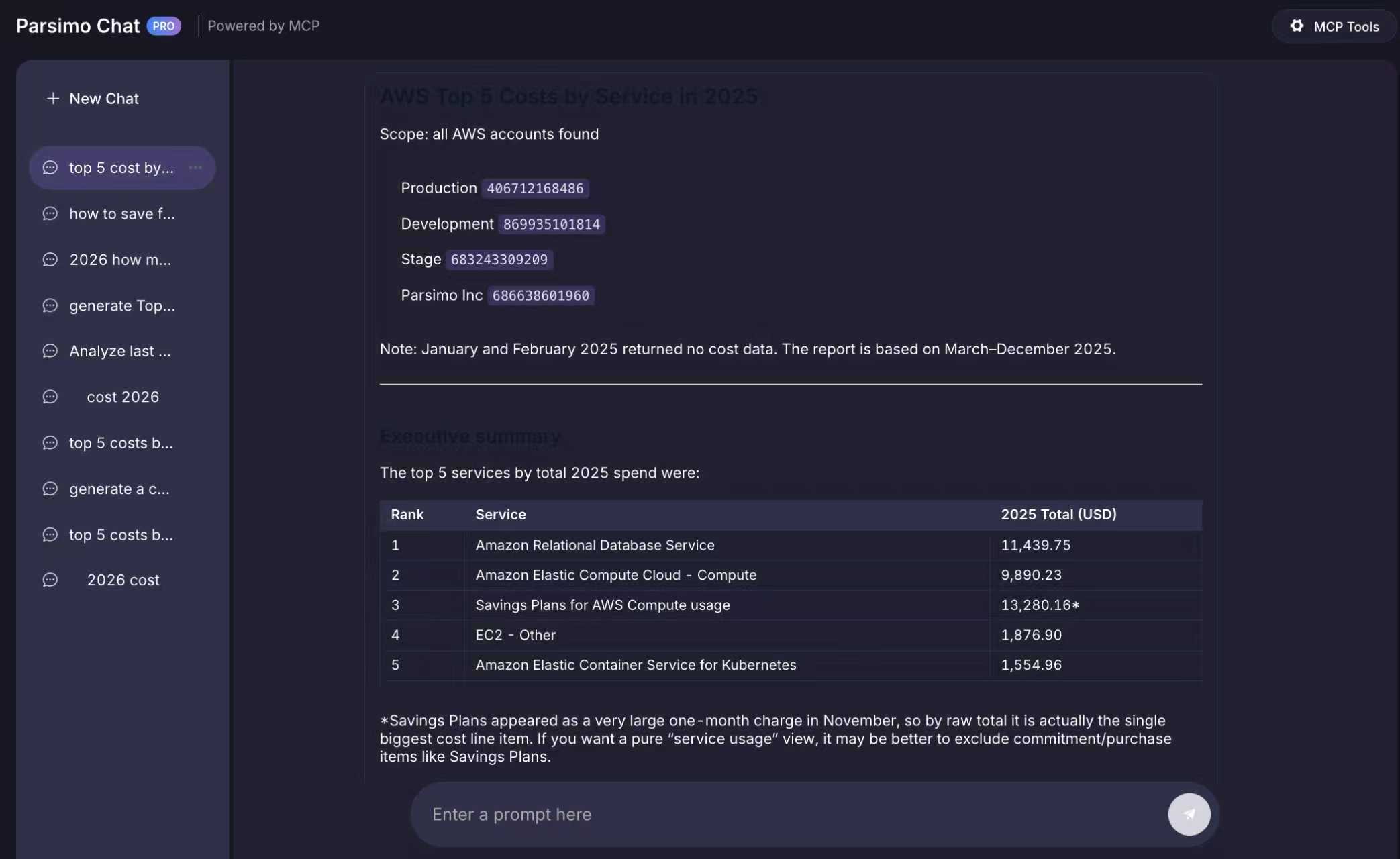The height and width of the screenshot is (859, 1400).
Task: Click the plus icon beside New Chat
Action: coord(52,99)
